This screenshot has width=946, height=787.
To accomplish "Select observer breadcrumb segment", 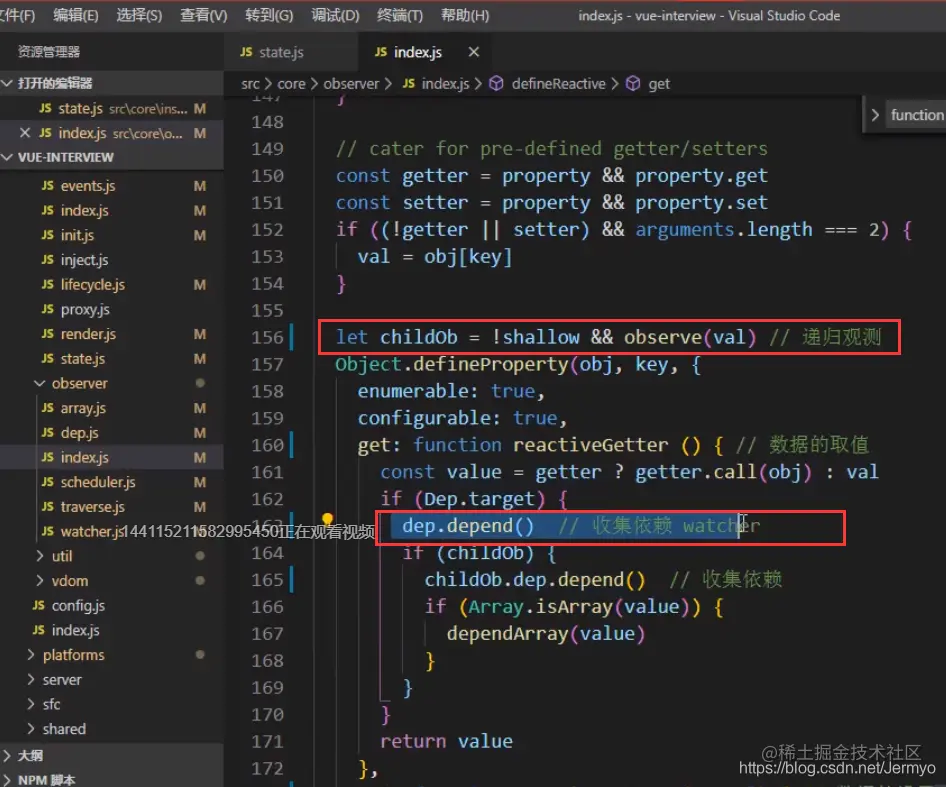I will [x=351, y=84].
